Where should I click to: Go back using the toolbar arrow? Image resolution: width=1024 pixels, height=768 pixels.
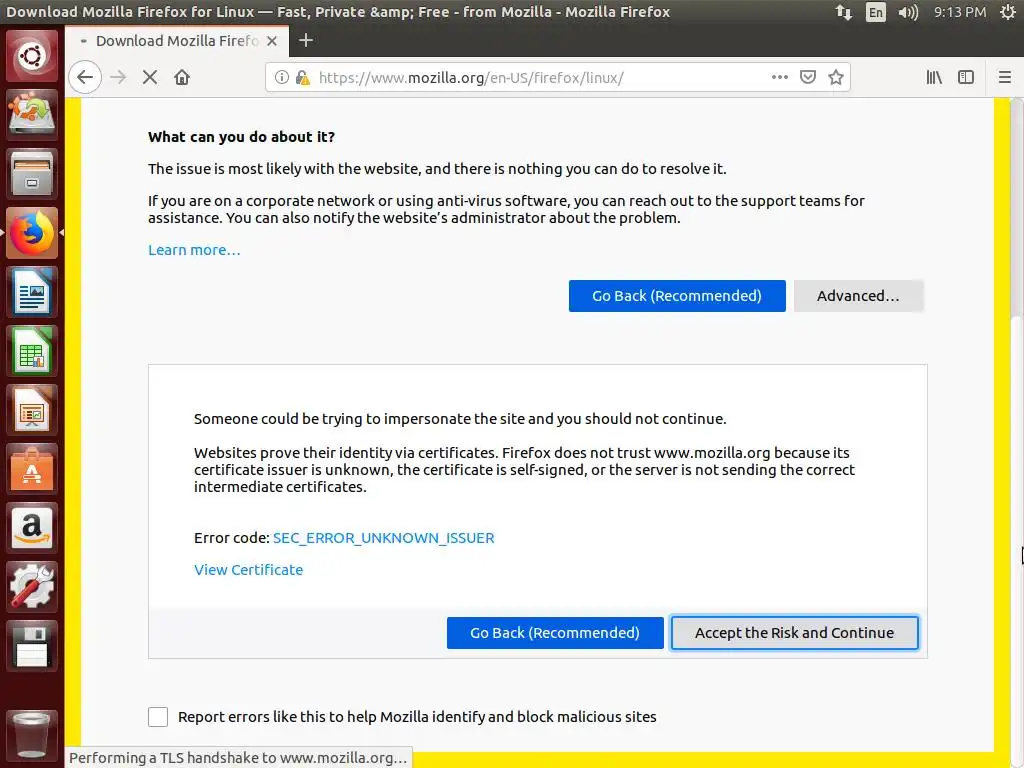85,77
